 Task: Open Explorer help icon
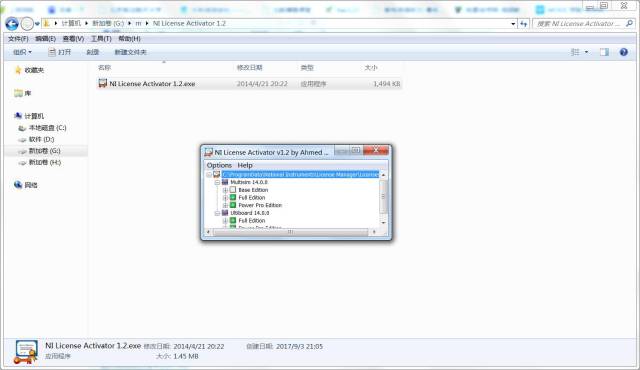click(x=623, y=52)
